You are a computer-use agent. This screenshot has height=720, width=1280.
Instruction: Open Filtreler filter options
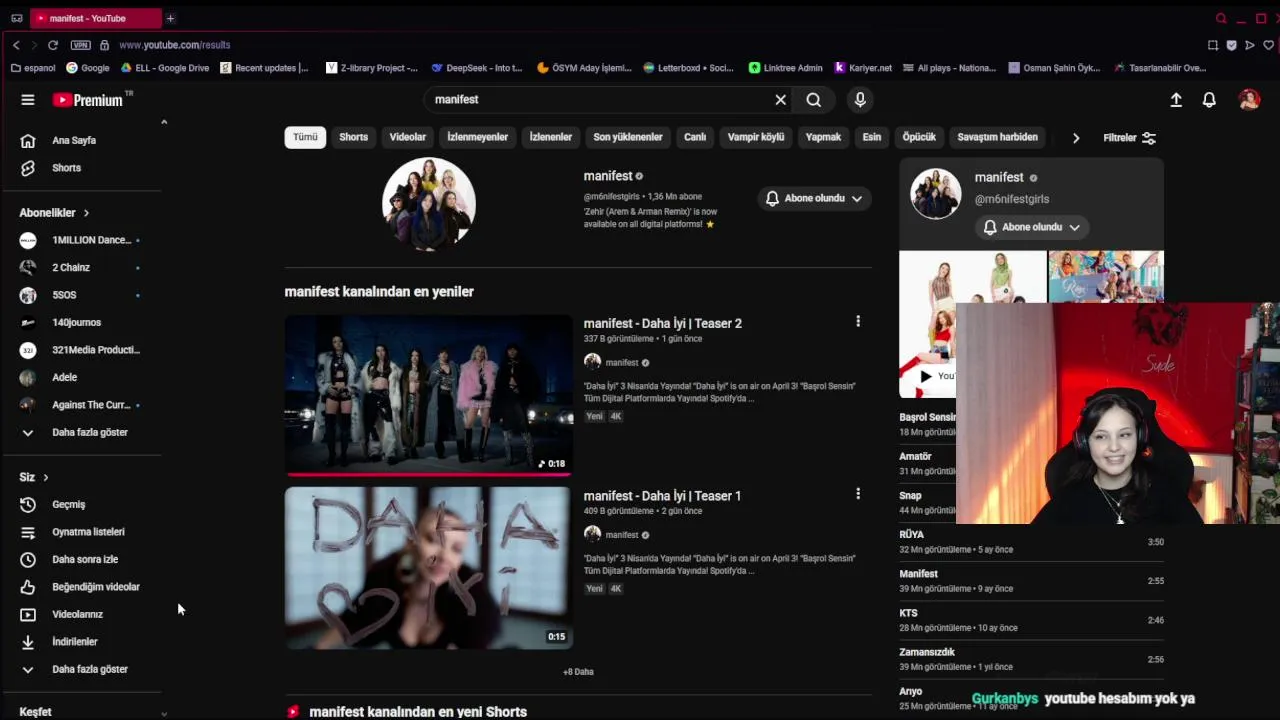[1129, 138]
